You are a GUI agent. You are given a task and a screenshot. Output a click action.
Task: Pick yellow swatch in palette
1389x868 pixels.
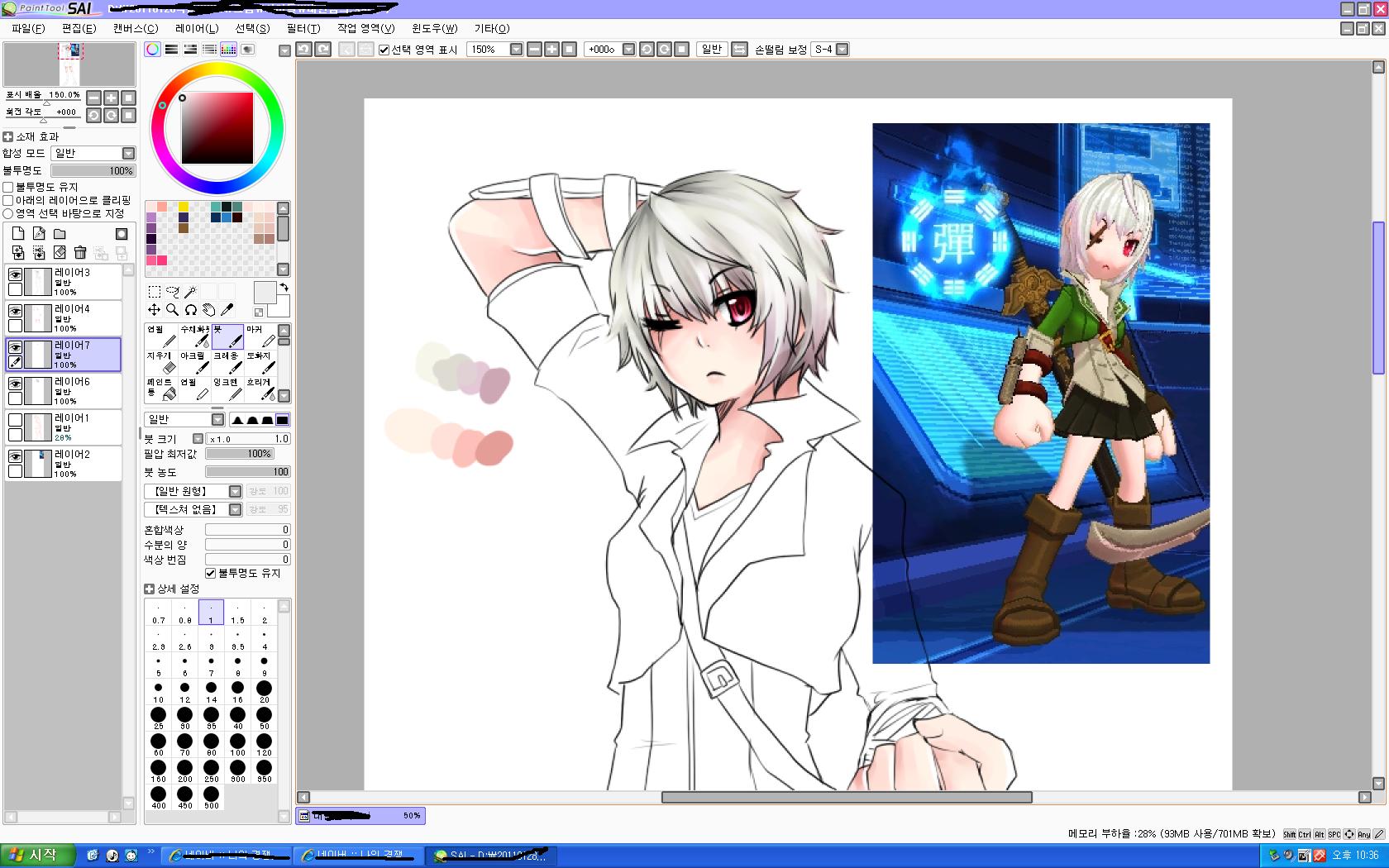[x=183, y=207]
